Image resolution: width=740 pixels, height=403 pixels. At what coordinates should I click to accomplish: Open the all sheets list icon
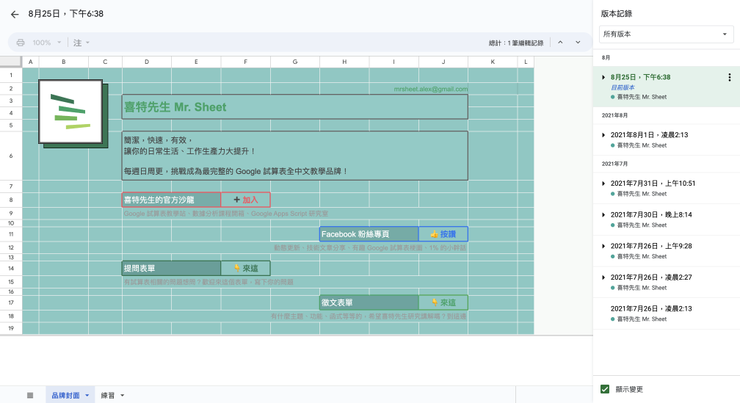(x=30, y=395)
